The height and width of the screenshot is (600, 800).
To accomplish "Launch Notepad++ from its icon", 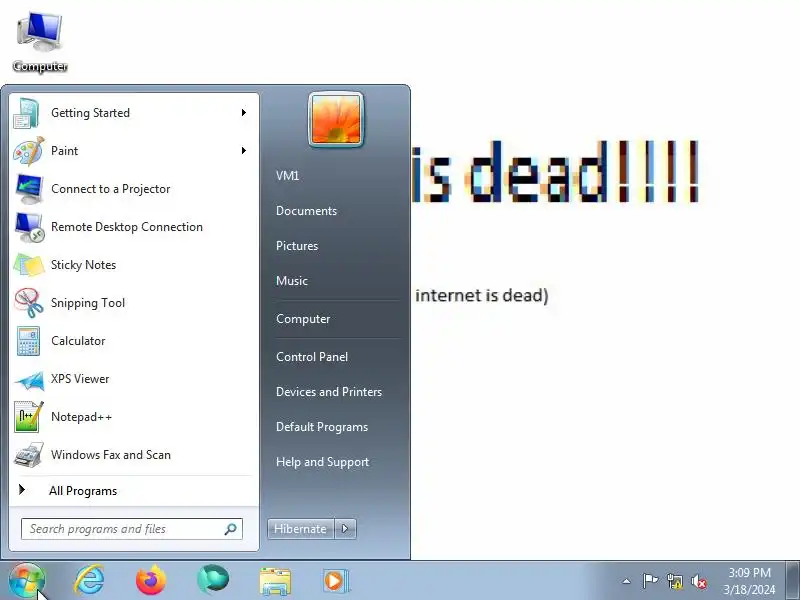I will point(28,417).
